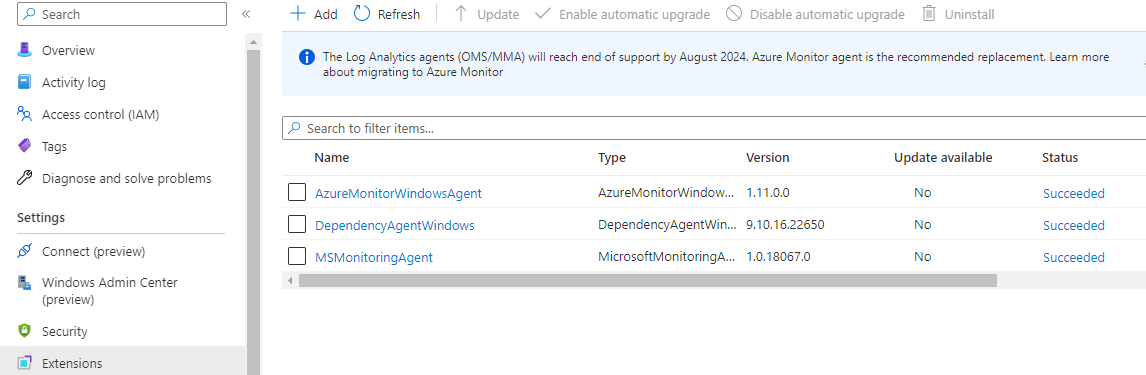
Task: Click the sidebar scroll up arrow
Action: tap(254, 42)
